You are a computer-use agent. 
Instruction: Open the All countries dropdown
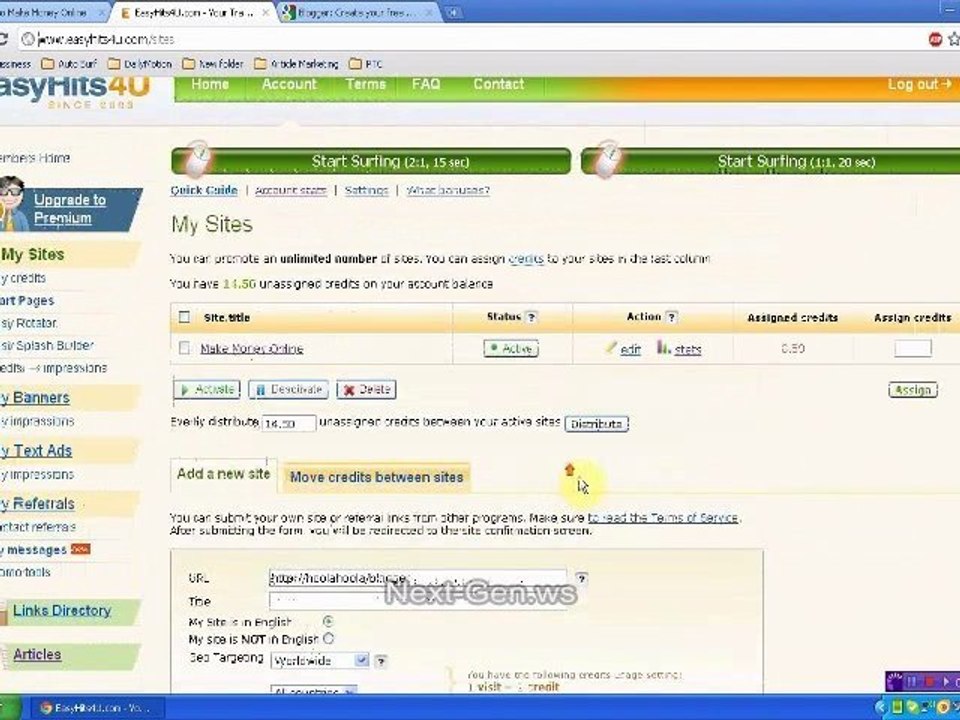(313, 691)
